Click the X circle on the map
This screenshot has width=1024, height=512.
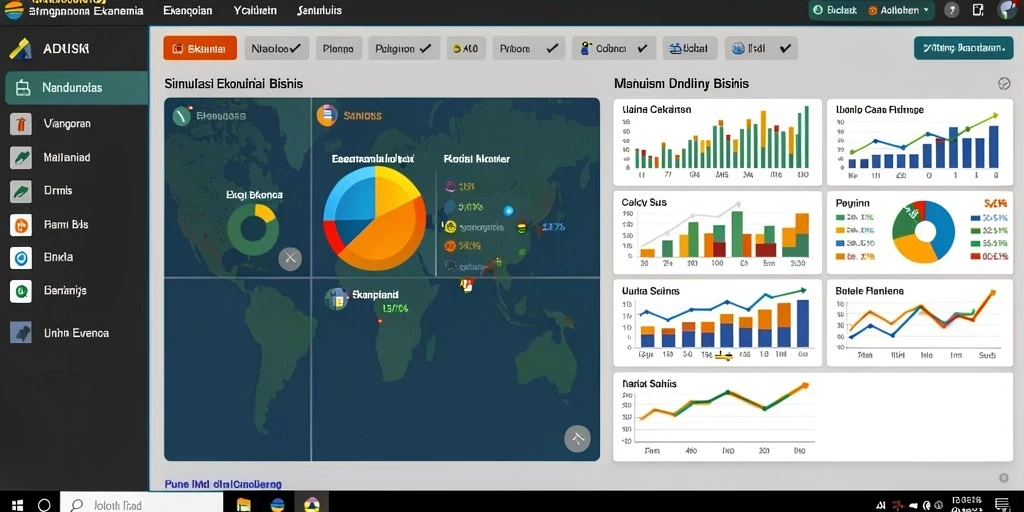290,259
